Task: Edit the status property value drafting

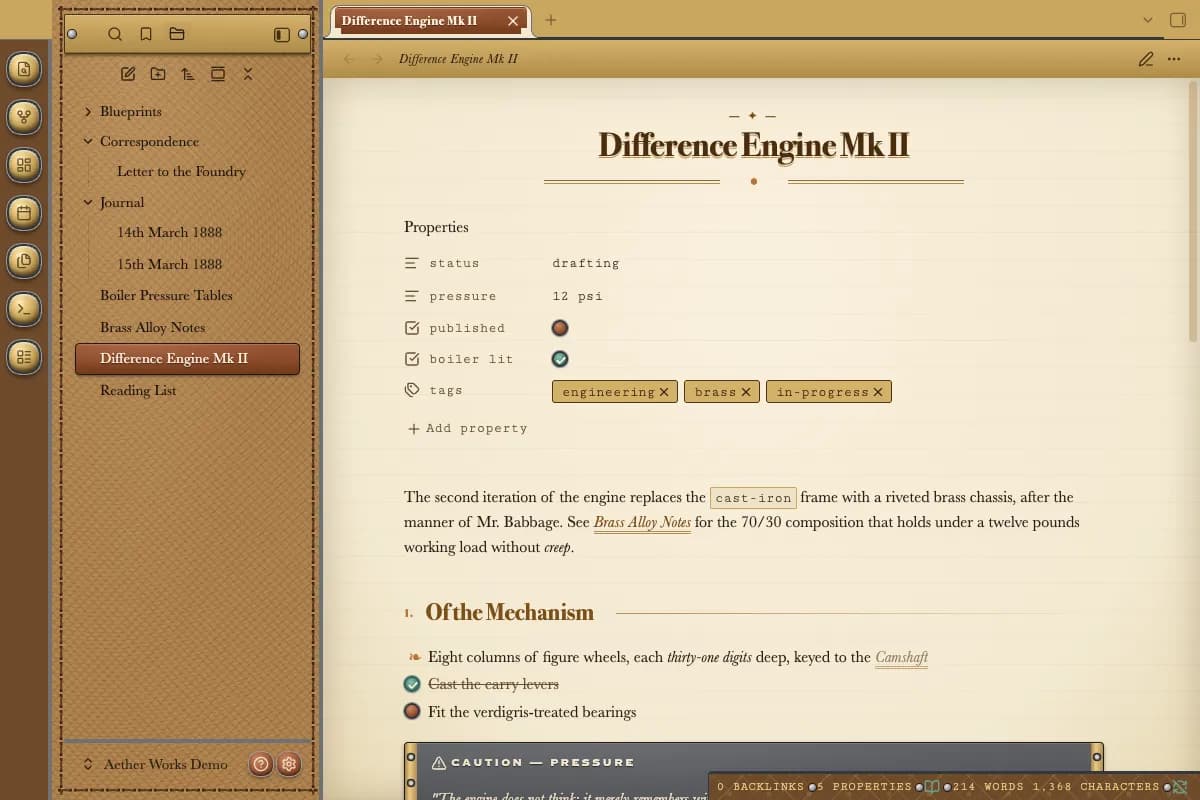Action: [586, 263]
